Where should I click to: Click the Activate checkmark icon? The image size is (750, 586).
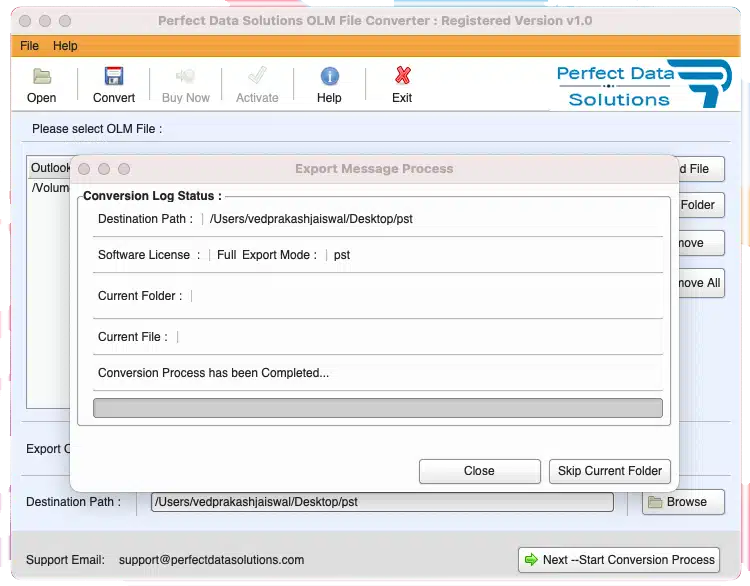pos(257,75)
